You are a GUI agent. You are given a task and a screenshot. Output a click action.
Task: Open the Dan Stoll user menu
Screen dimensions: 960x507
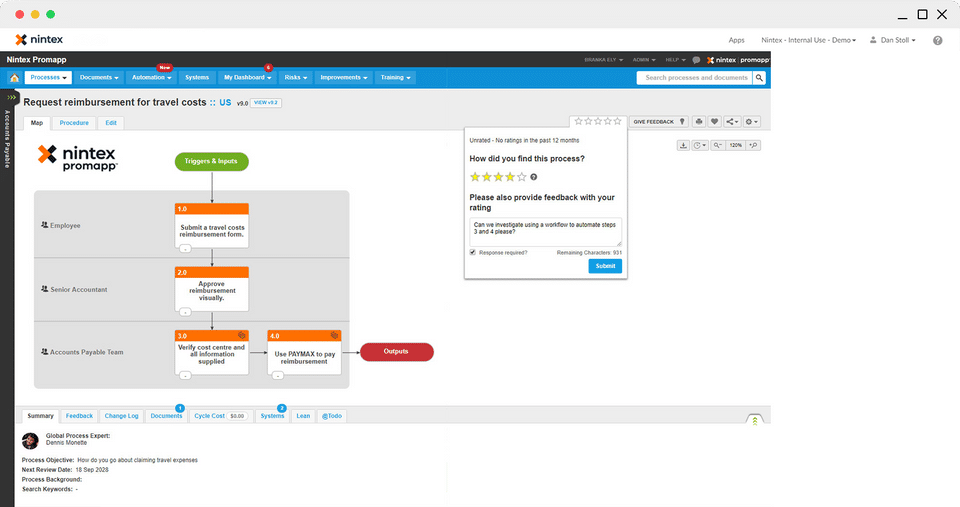[893, 40]
